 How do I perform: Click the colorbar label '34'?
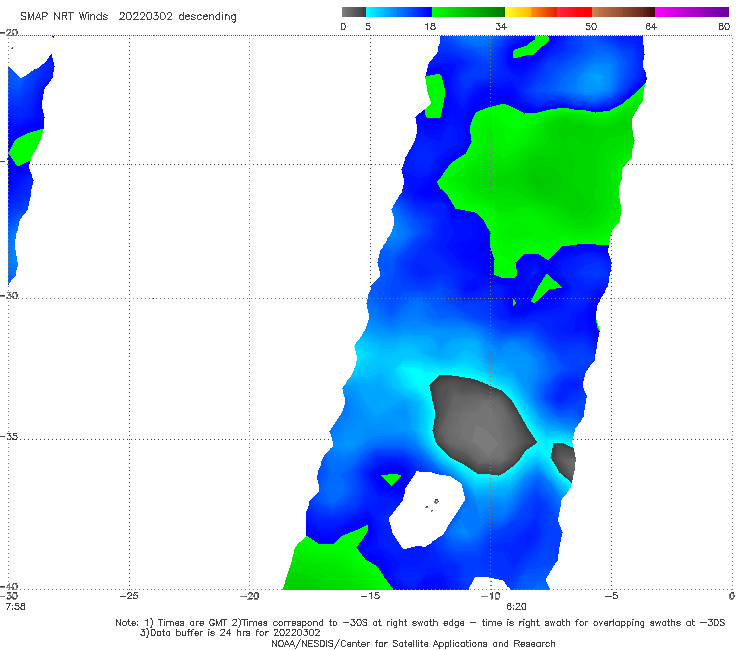click(501, 27)
